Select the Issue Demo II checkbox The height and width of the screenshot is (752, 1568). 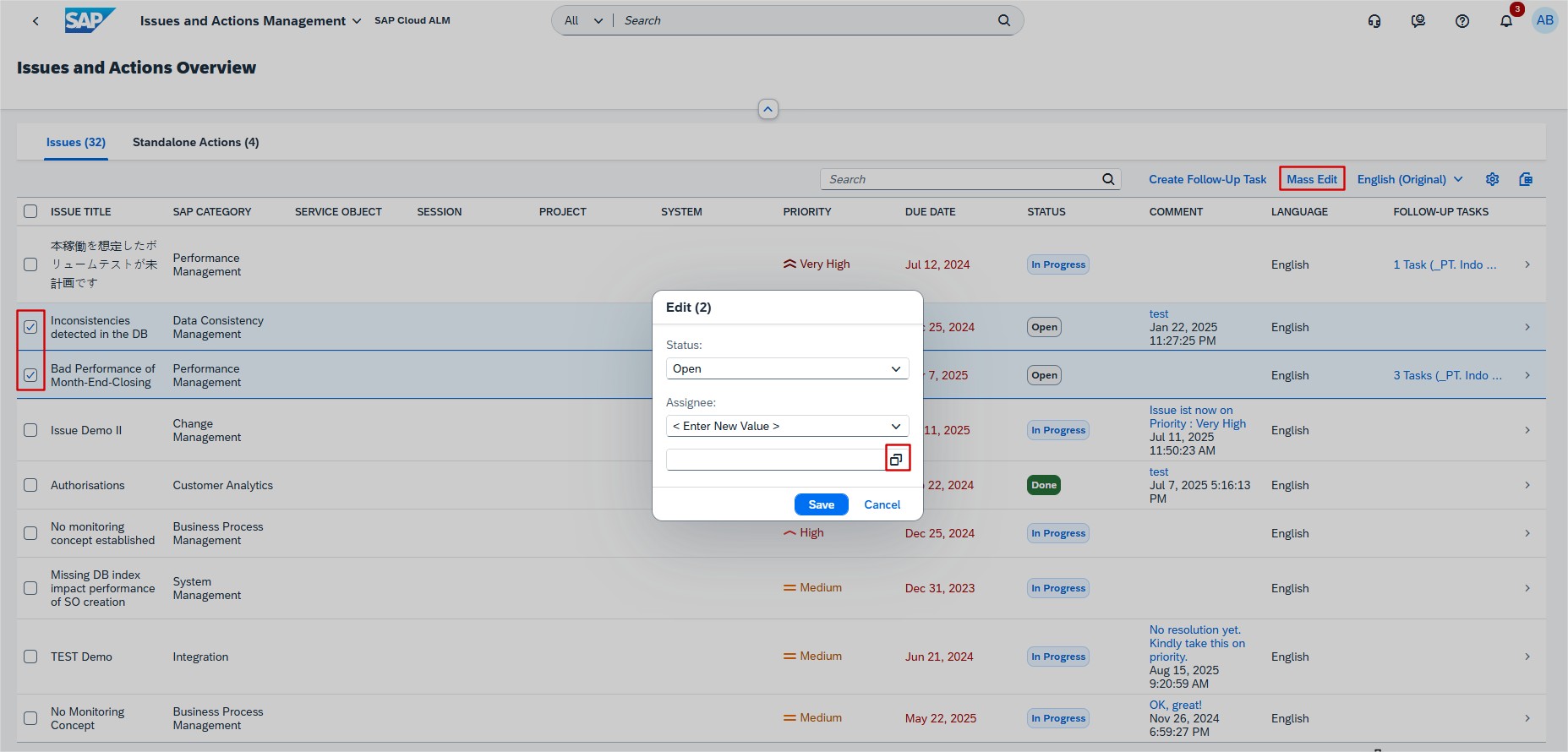pyautogui.click(x=30, y=430)
